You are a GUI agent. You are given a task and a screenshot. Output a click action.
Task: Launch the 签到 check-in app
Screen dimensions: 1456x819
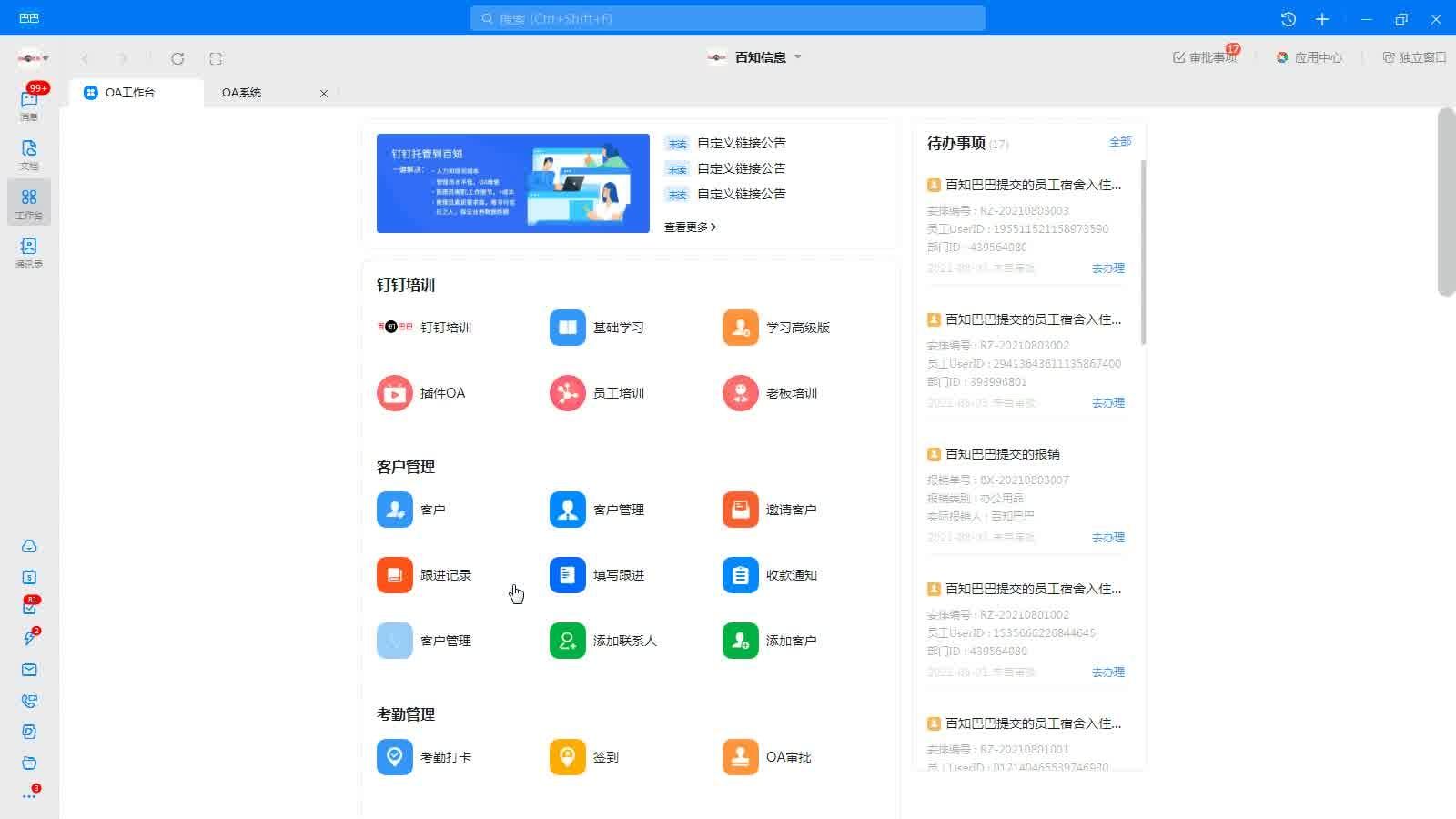[x=567, y=757]
